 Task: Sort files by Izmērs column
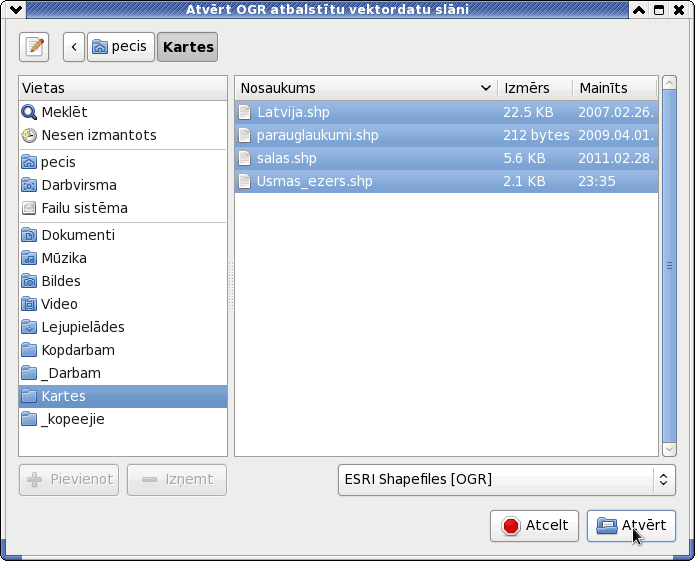535,88
